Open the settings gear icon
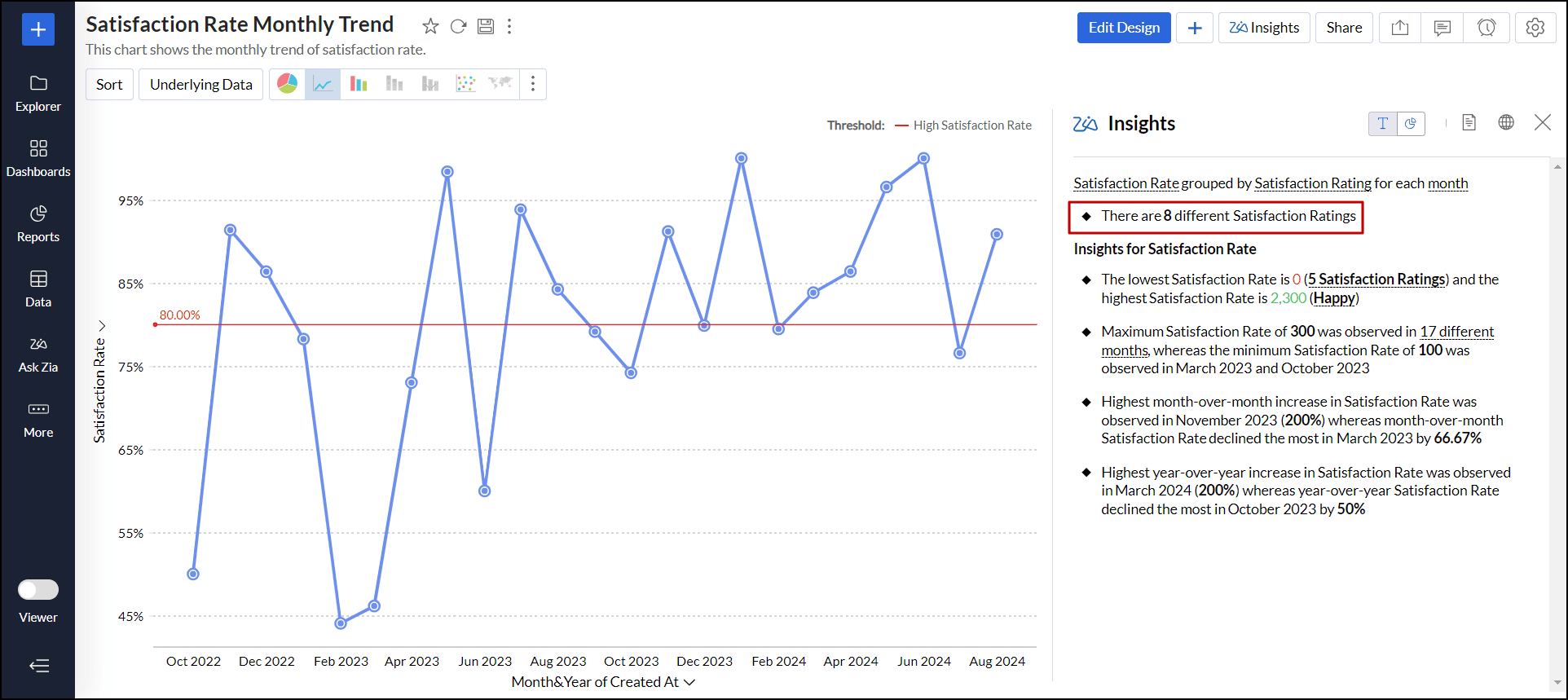Image resolution: width=1568 pixels, height=700 pixels. [1535, 28]
